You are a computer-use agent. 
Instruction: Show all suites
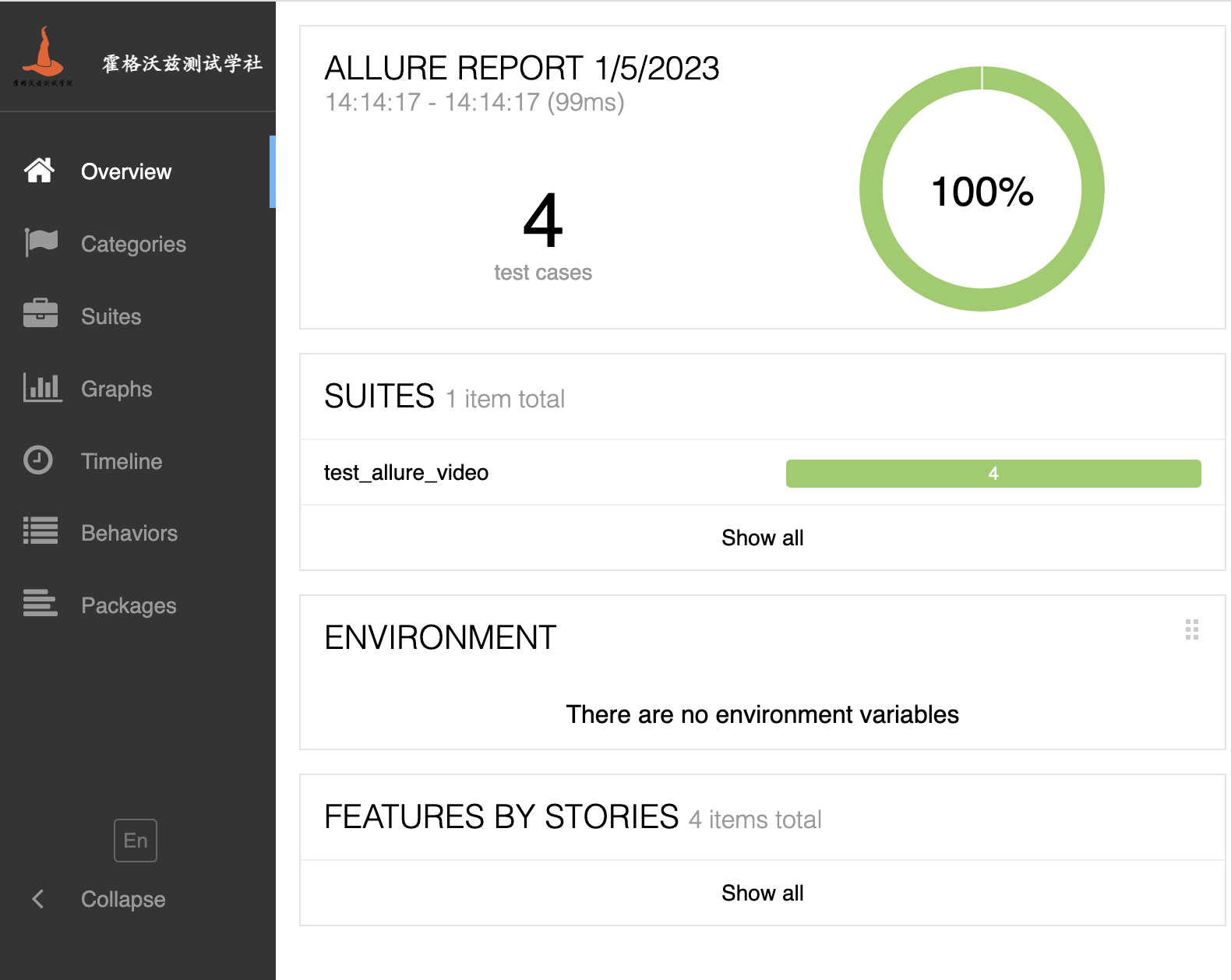pyautogui.click(x=762, y=538)
